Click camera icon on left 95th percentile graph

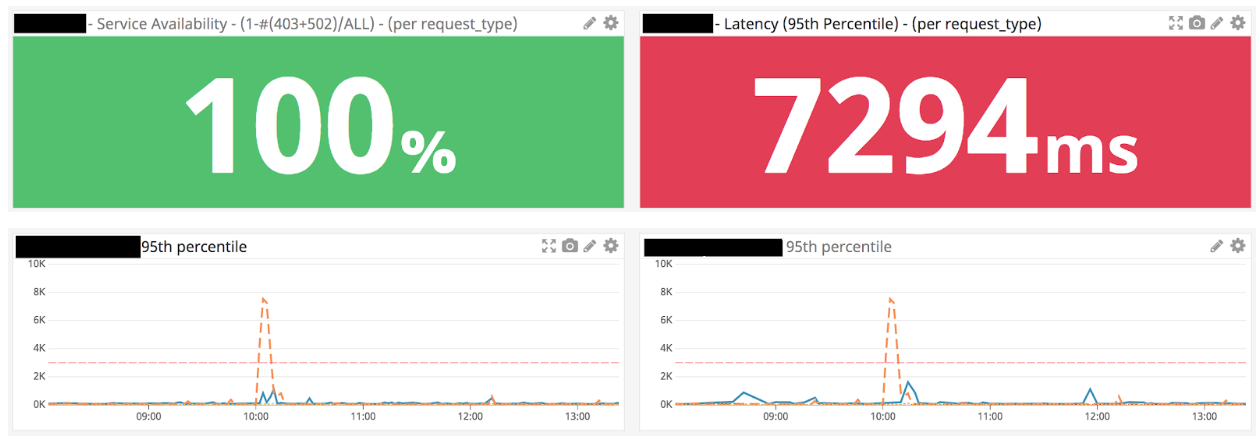point(570,246)
